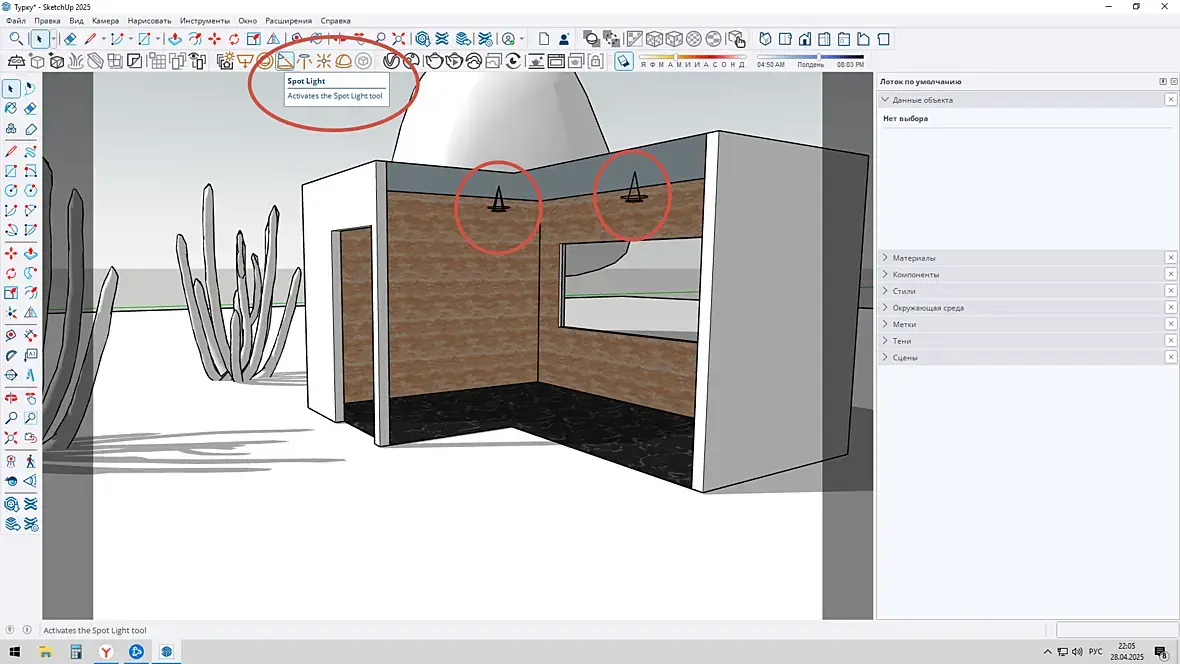Expand the Сцены panel

[x=885, y=357]
